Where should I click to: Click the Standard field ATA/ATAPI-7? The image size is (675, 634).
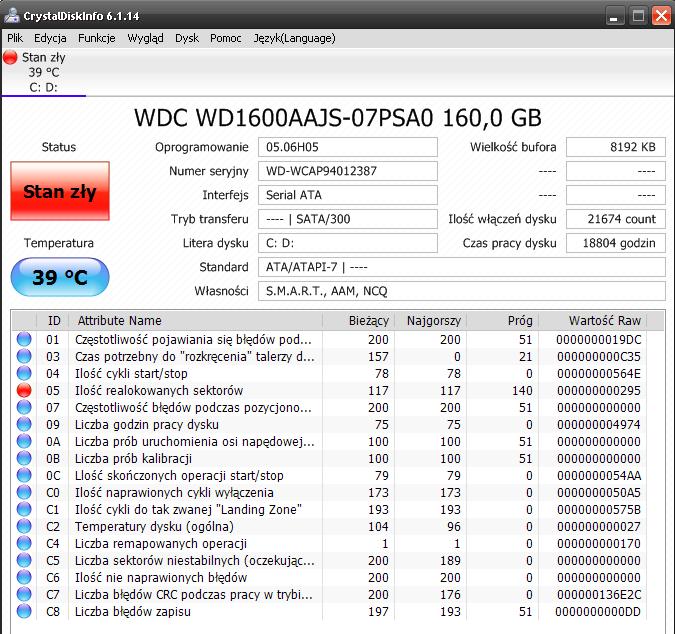(462, 267)
